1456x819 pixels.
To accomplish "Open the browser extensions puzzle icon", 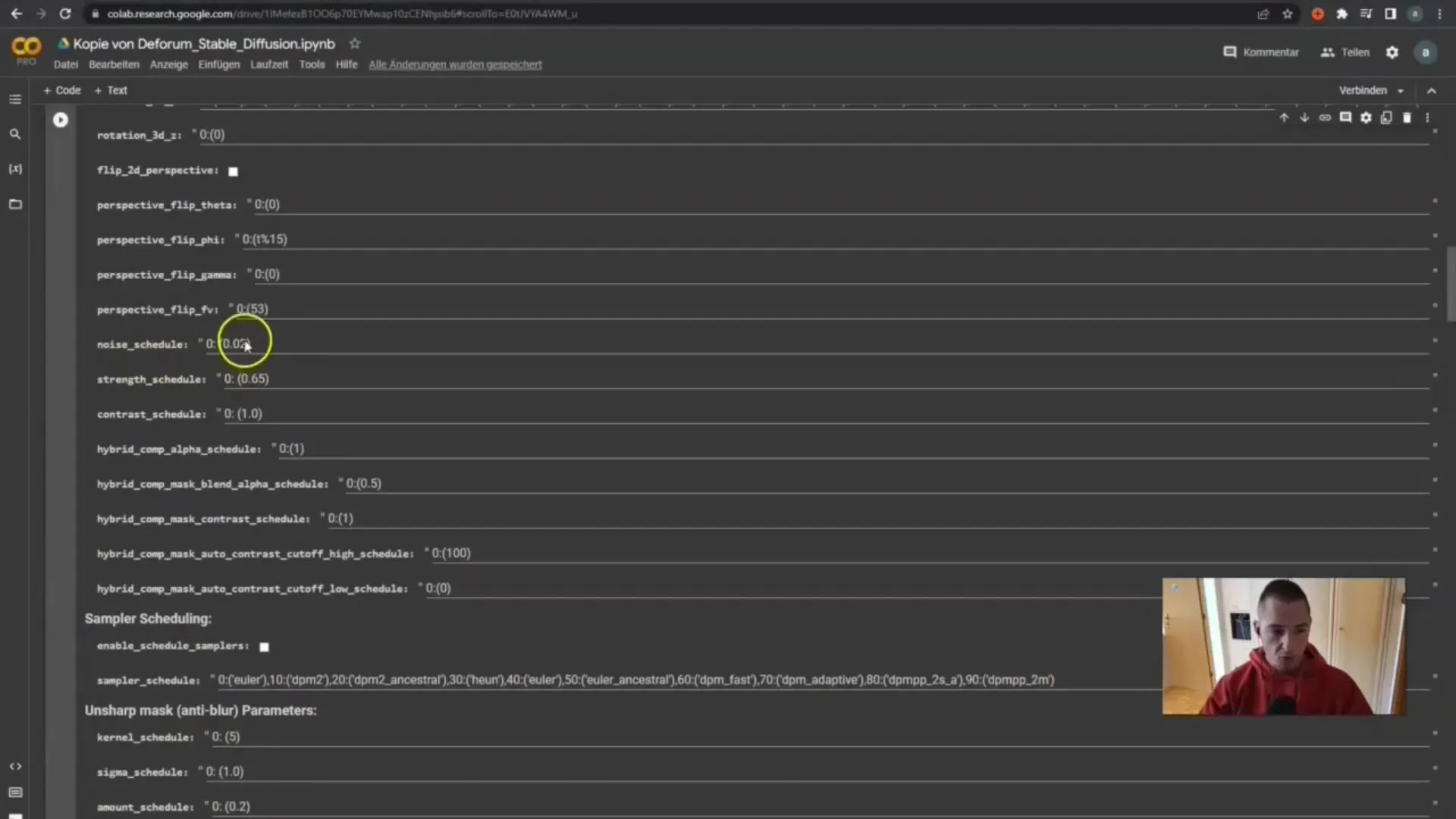I will coord(1341,14).
